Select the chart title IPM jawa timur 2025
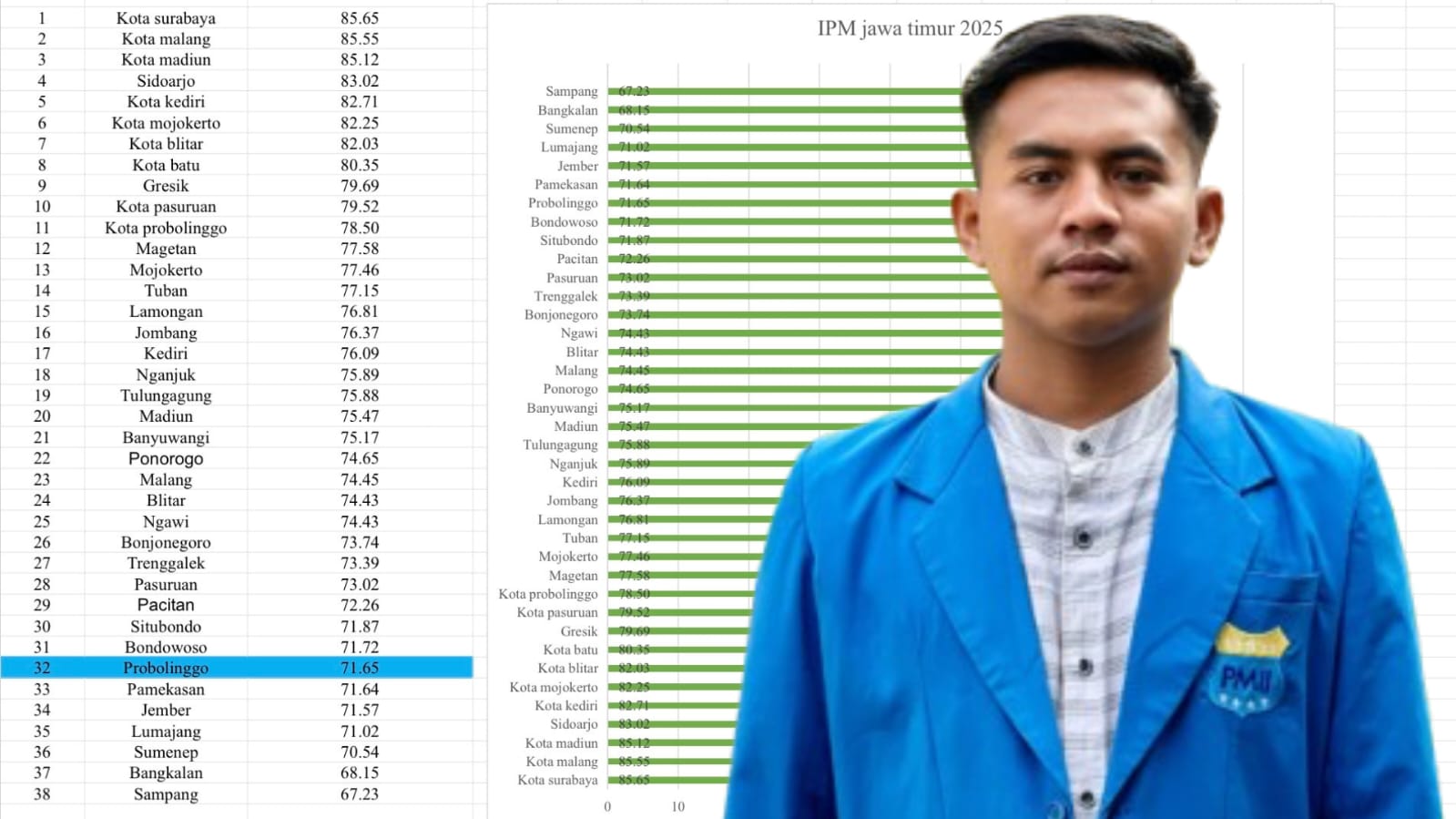 pos(910,28)
